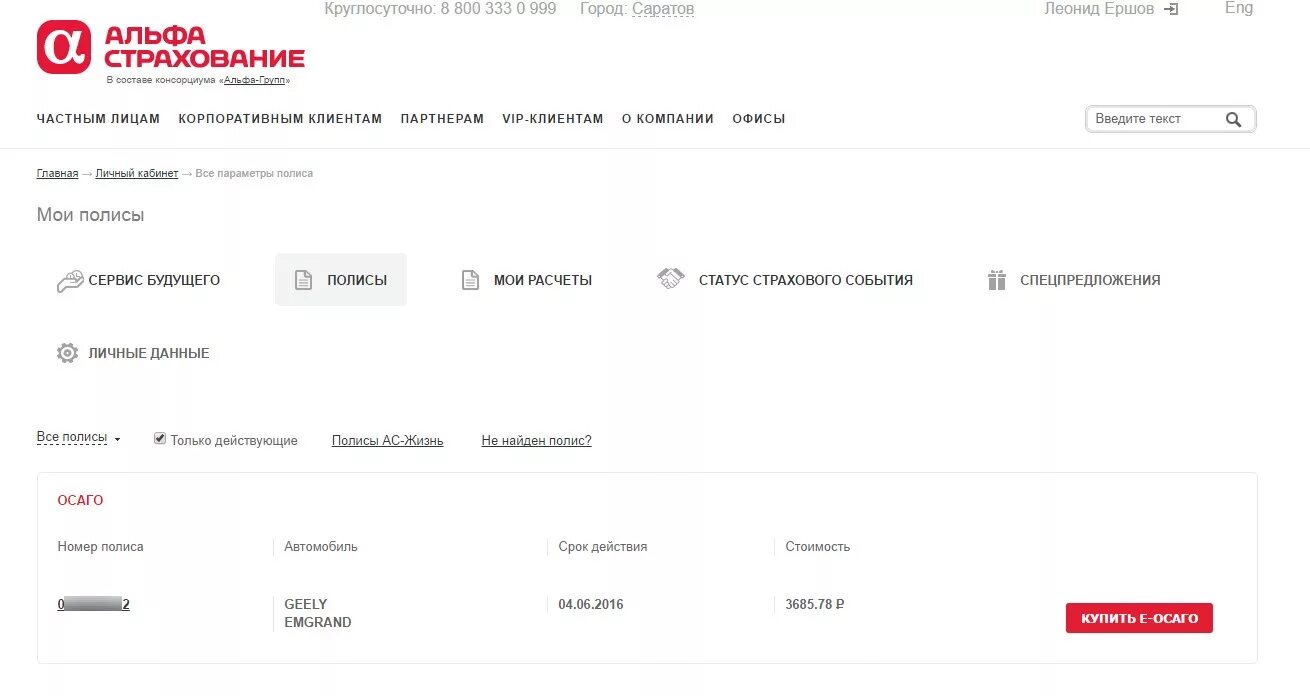
Task: Click the gear icon of Личные данные
Action: (x=67, y=353)
